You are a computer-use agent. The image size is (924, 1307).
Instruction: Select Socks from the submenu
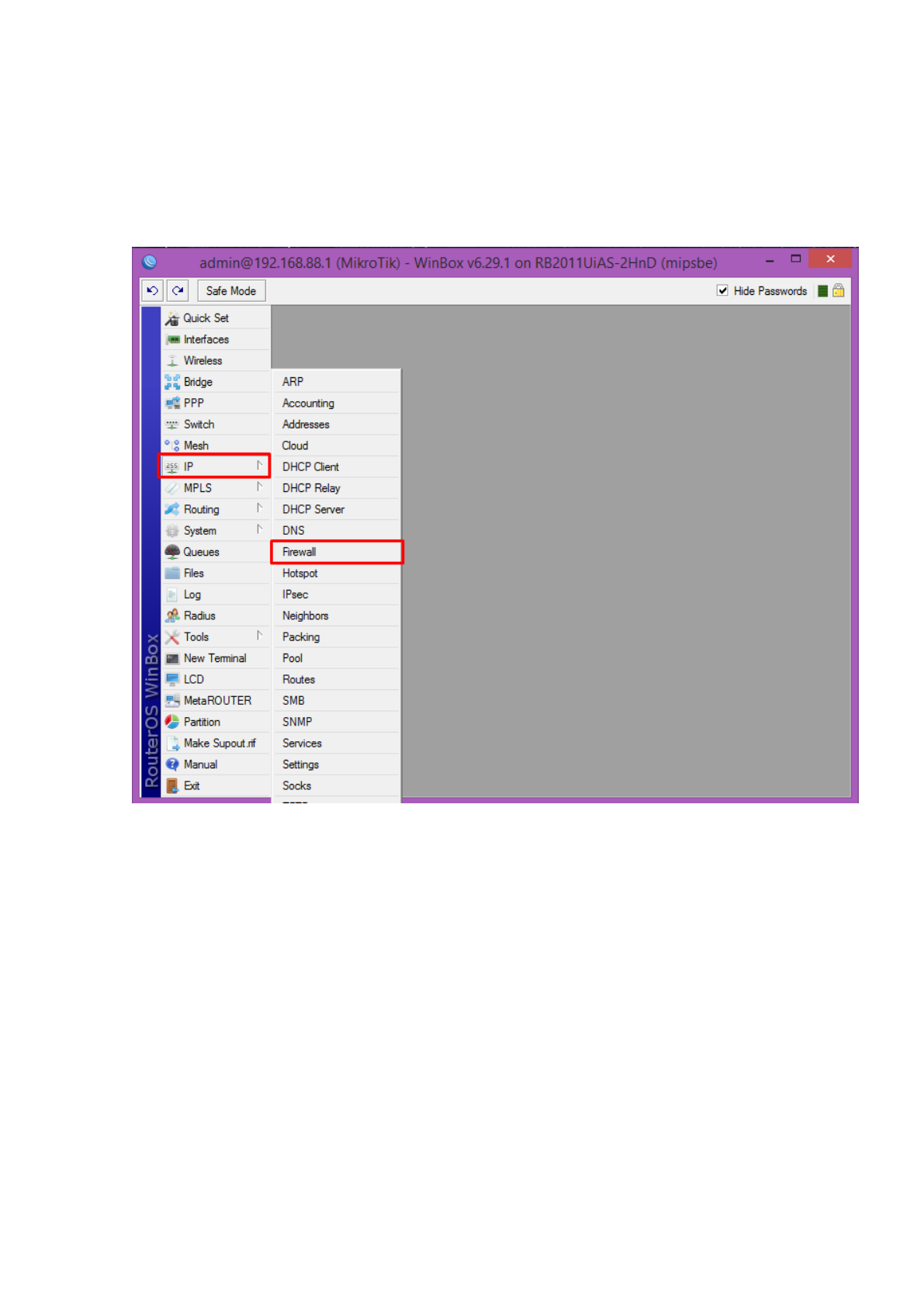tap(337, 785)
